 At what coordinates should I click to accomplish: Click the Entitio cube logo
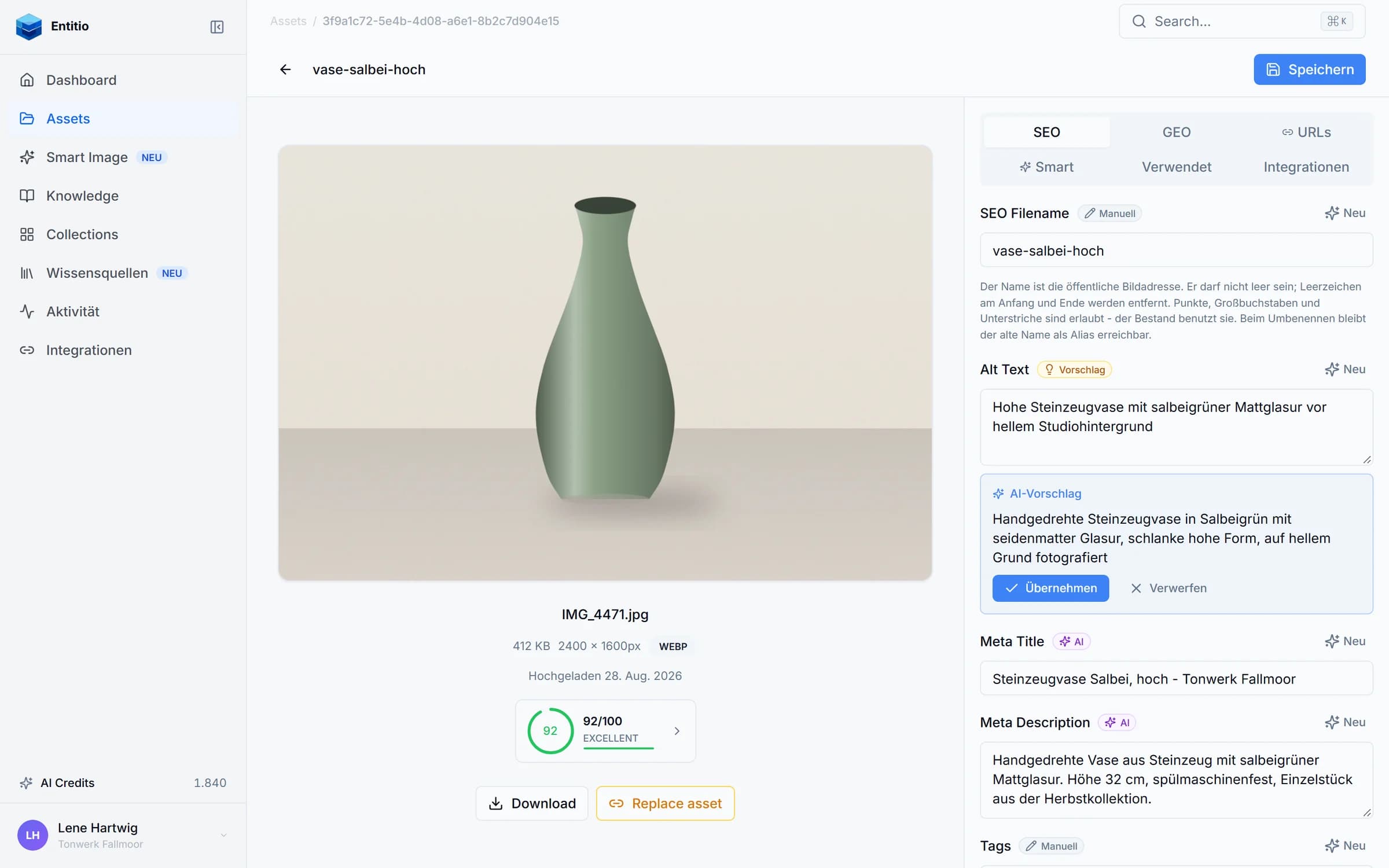pyautogui.click(x=29, y=26)
